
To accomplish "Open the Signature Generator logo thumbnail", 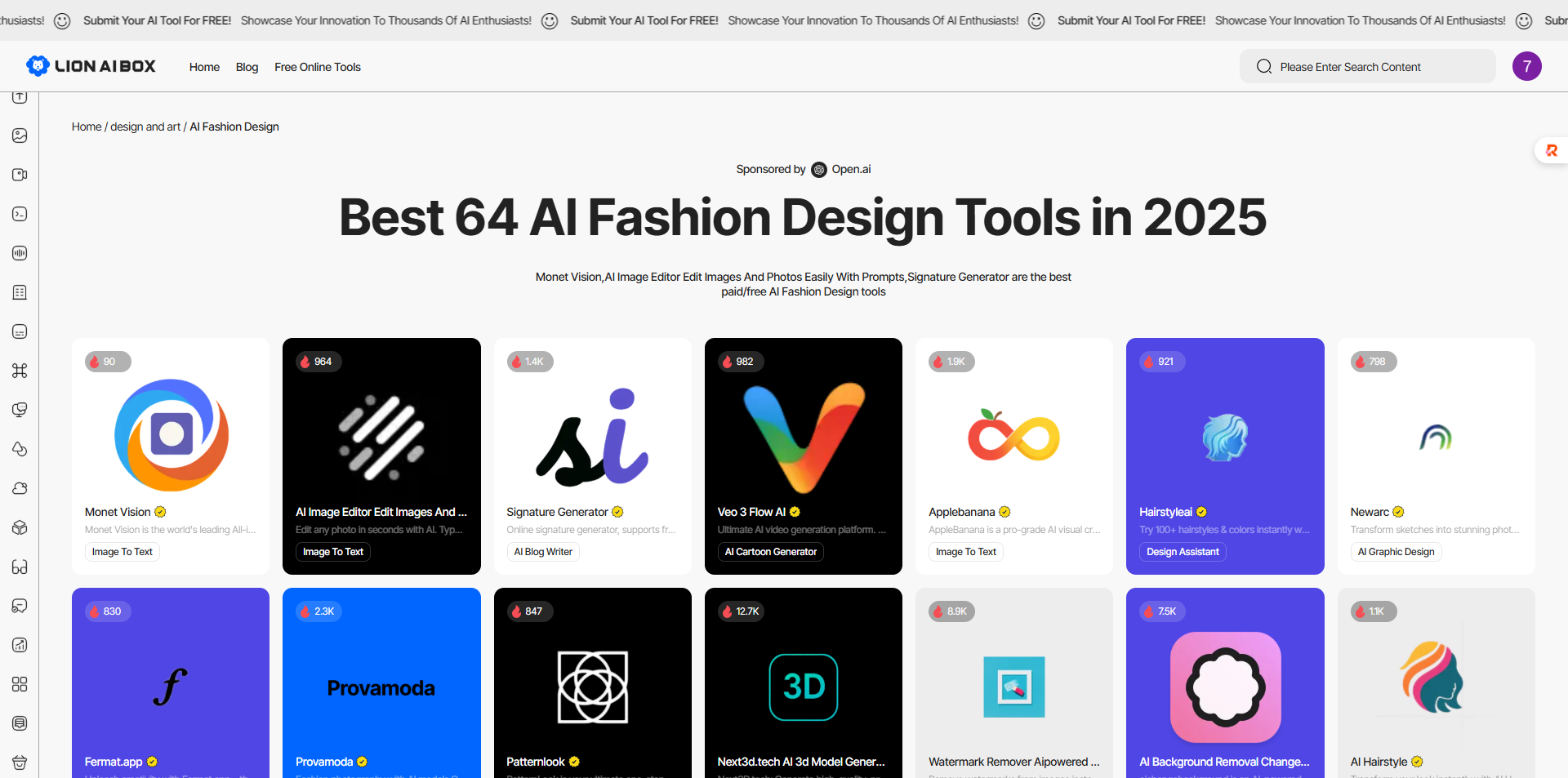I will pyautogui.click(x=593, y=438).
